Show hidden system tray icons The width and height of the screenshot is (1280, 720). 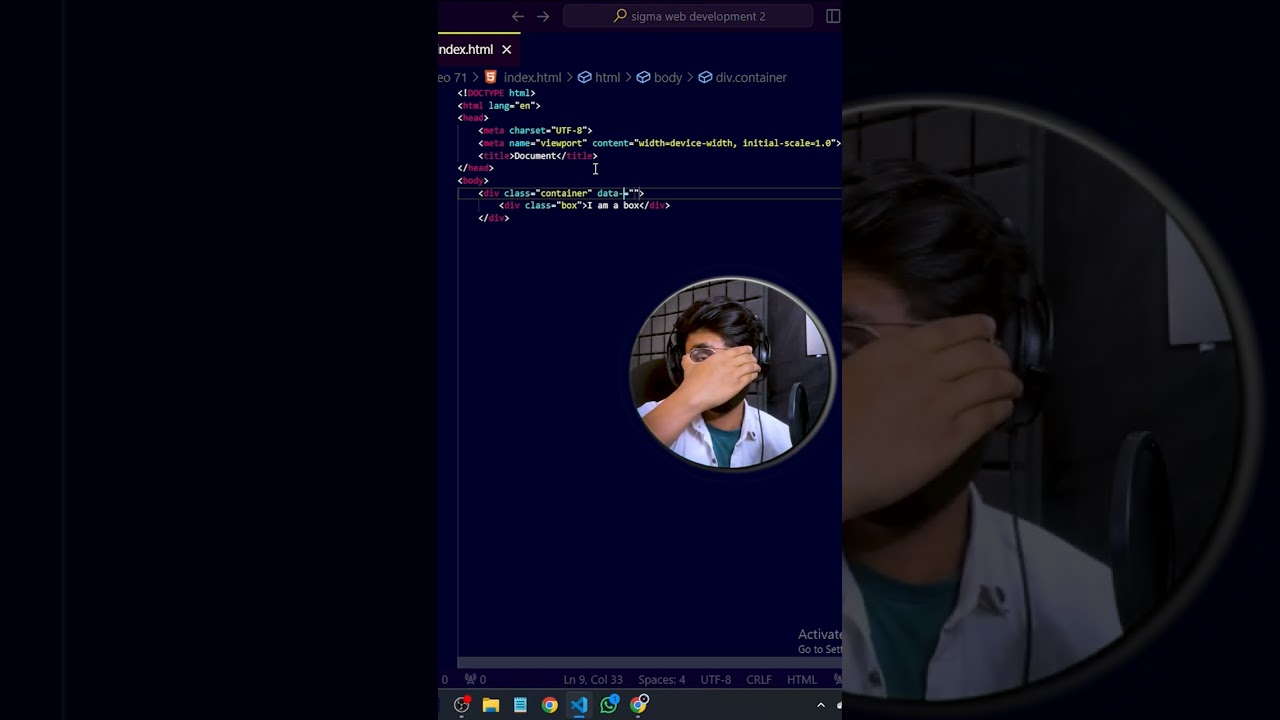click(821, 705)
